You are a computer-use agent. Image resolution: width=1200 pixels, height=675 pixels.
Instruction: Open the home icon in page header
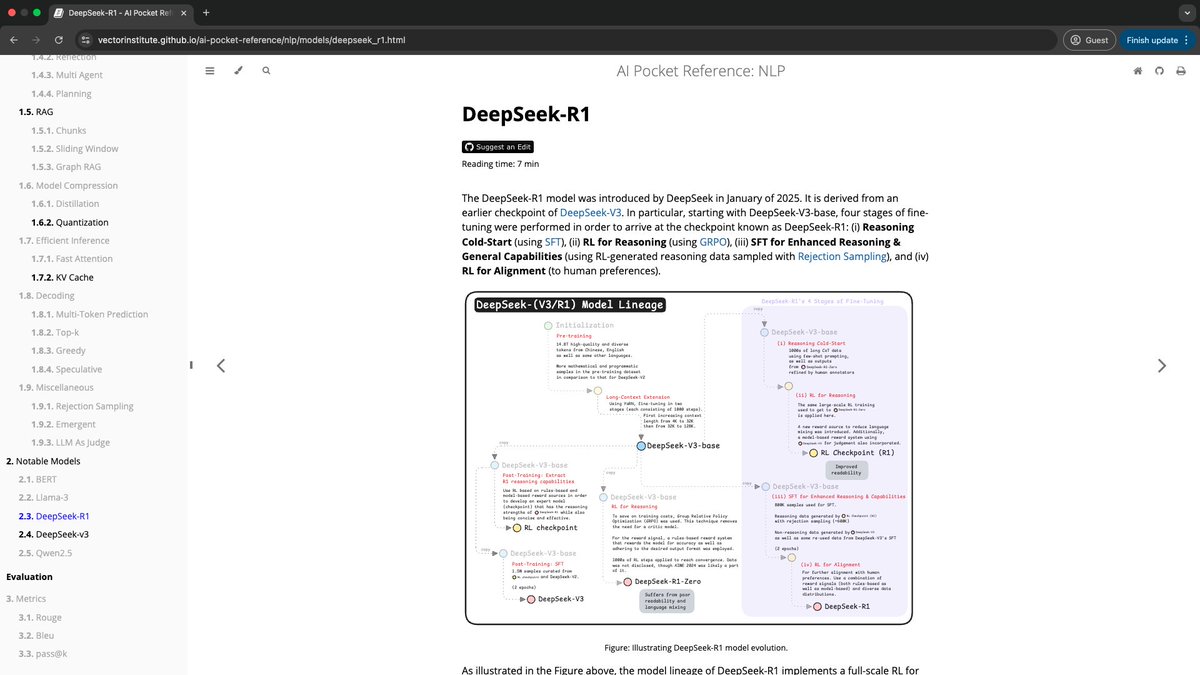click(x=1137, y=71)
